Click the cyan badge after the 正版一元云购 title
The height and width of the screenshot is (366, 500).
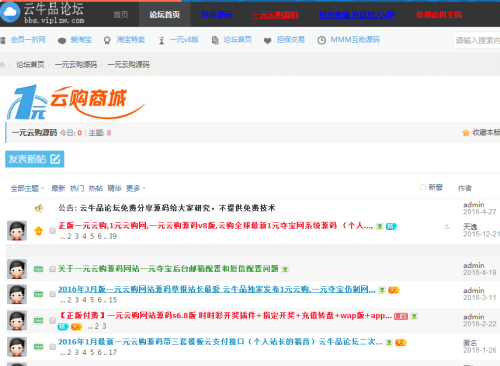pyautogui.click(x=391, y=227)
